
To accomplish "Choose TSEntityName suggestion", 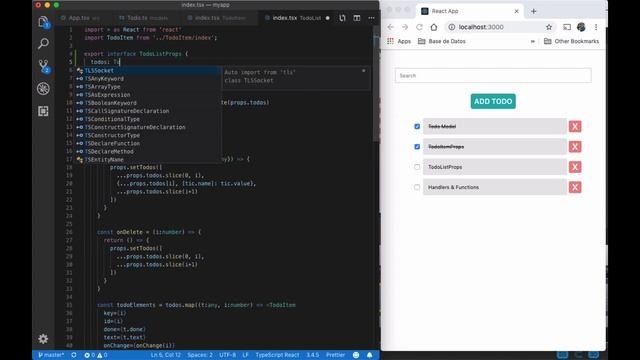I will (148, 160).
